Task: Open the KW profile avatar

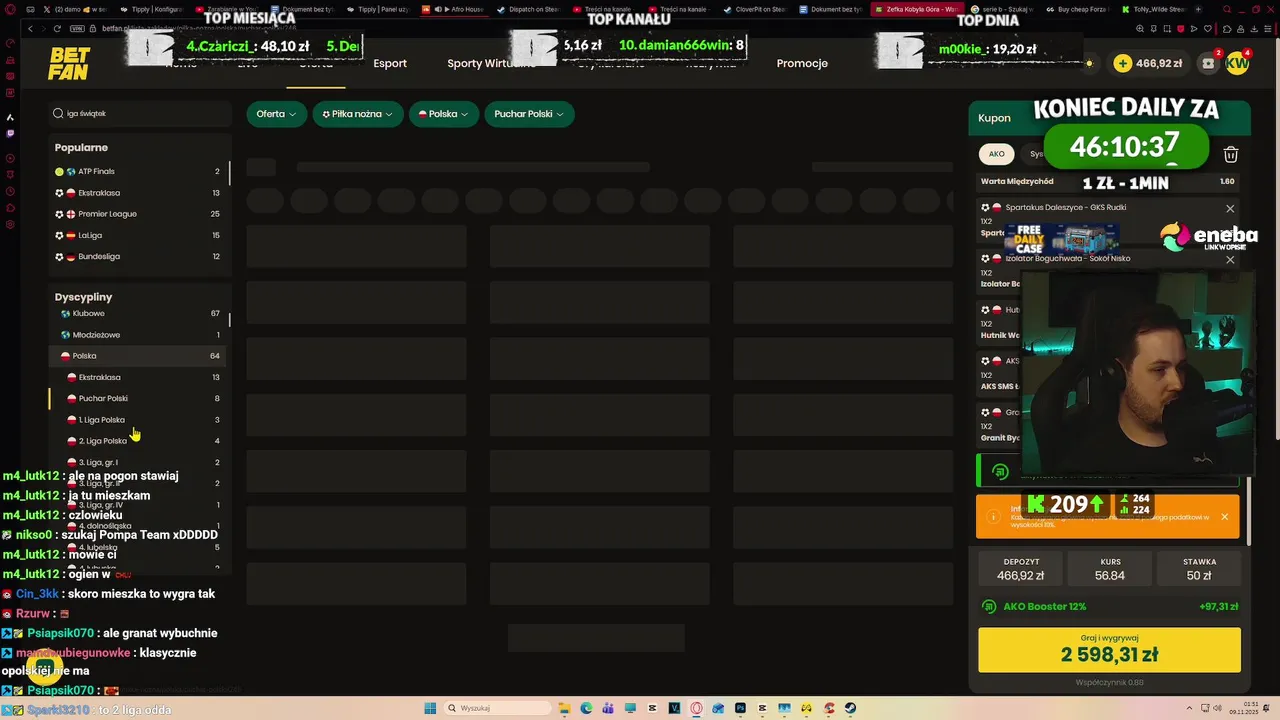Action: click(x=1237, y=63)
